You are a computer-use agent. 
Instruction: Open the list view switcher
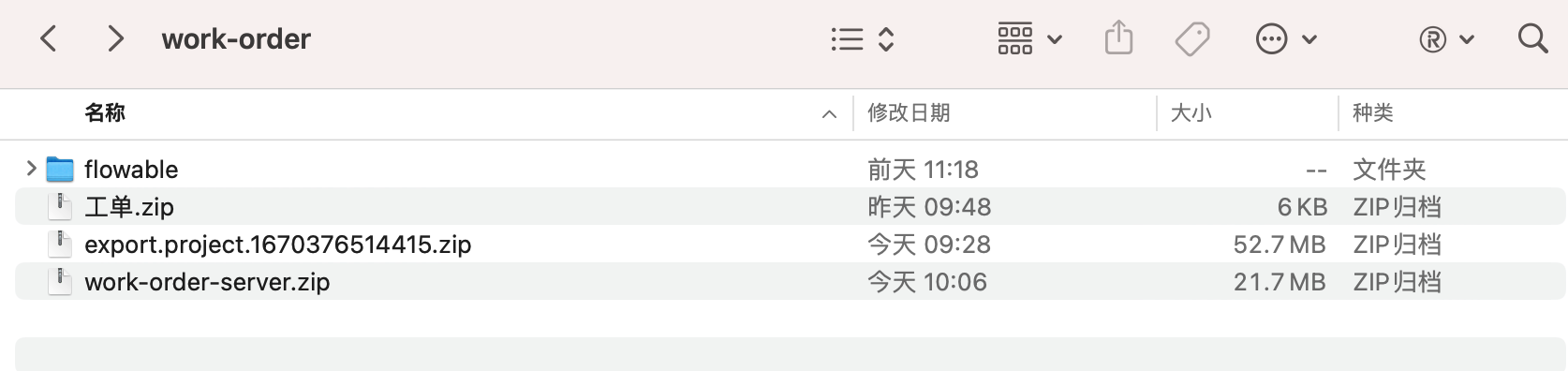[863, 39]
